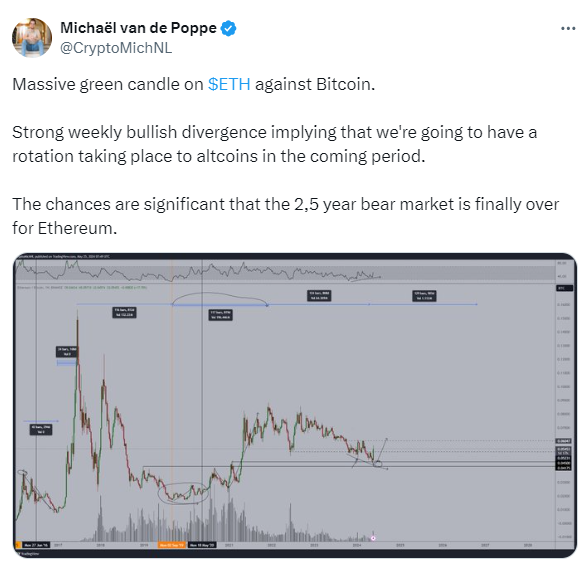Open the attached ETH/BTC chart image
Viewport: 583px width, 567px height.
coord(295,405)
